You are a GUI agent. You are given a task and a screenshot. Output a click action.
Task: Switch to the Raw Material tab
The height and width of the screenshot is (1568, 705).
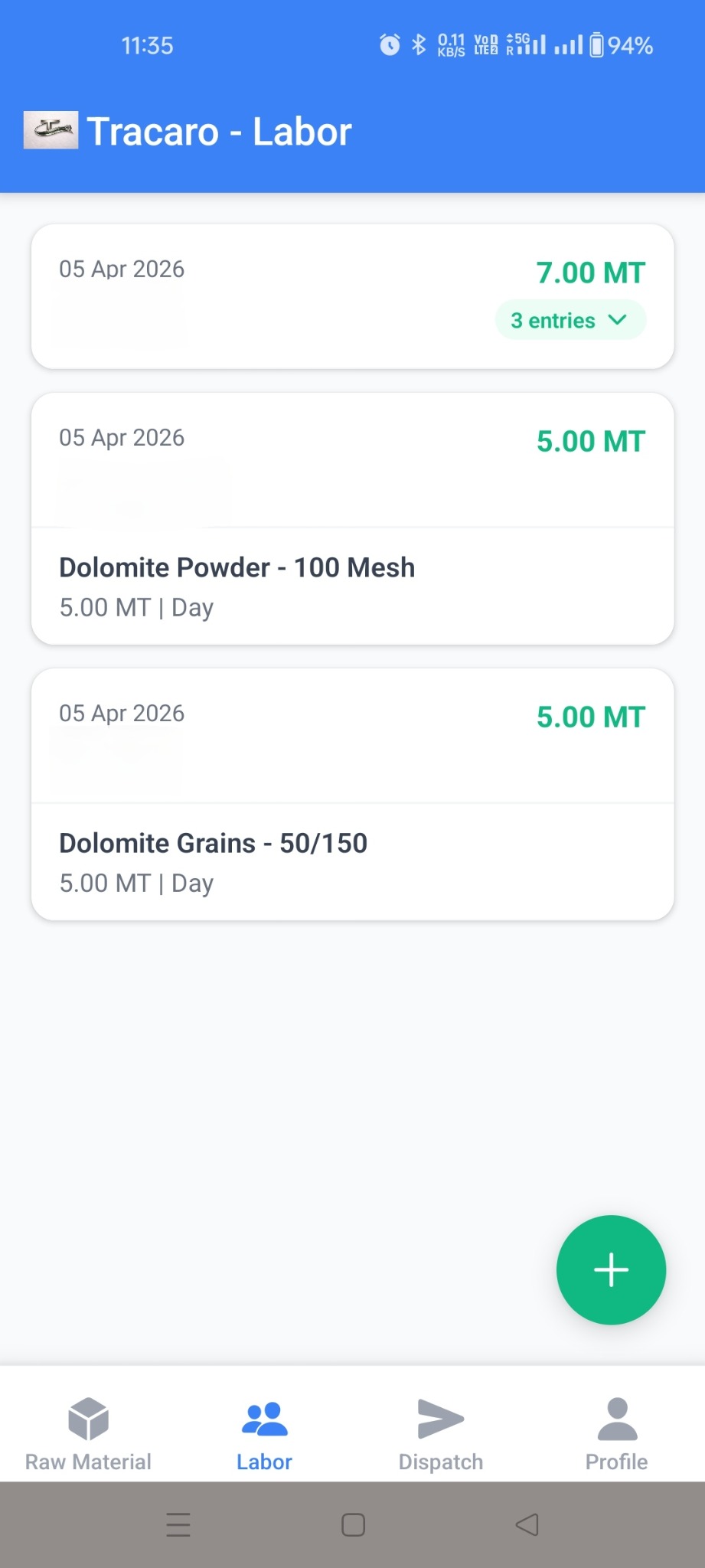[x=88, y=1462]
